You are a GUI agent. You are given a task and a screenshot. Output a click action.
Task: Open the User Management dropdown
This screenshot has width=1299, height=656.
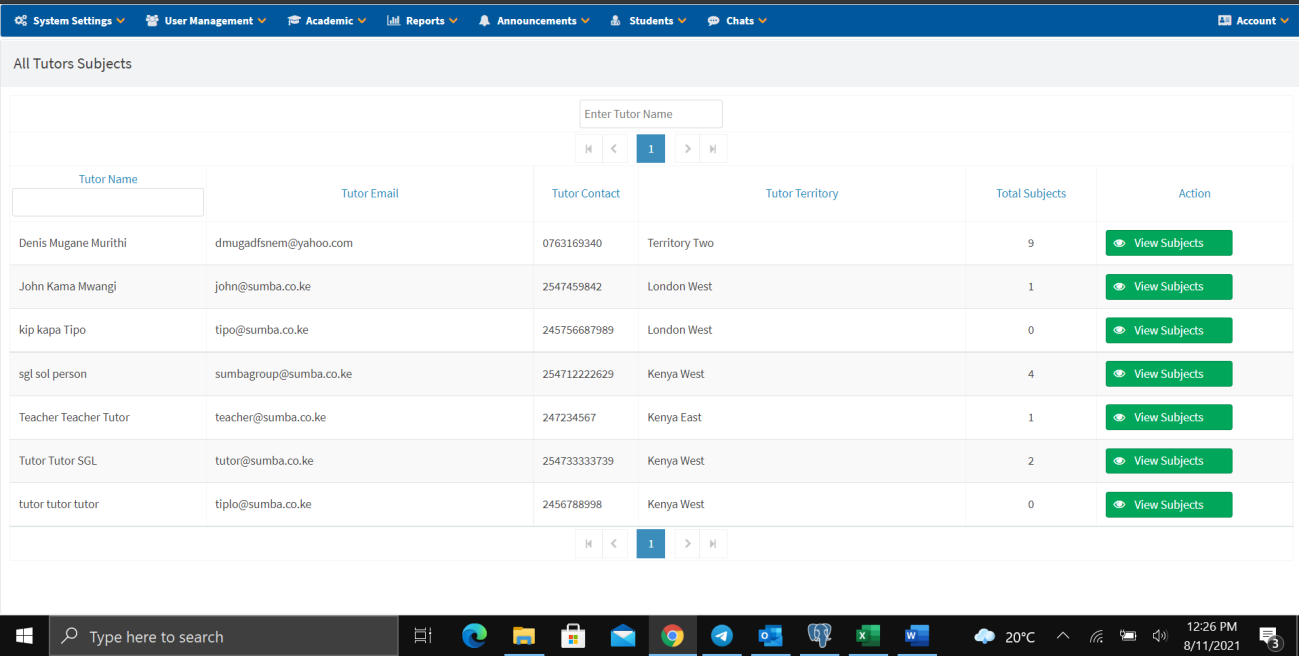pos(206,21)
